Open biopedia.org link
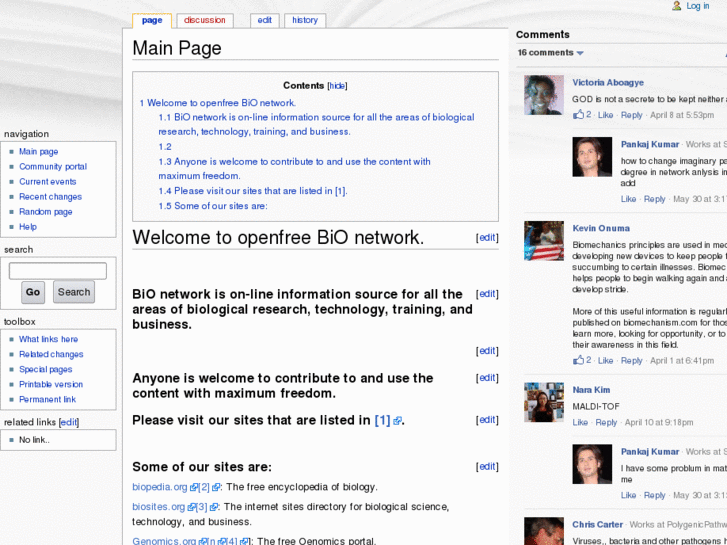Viewport: 727px width, 545px height. [159, 487]
